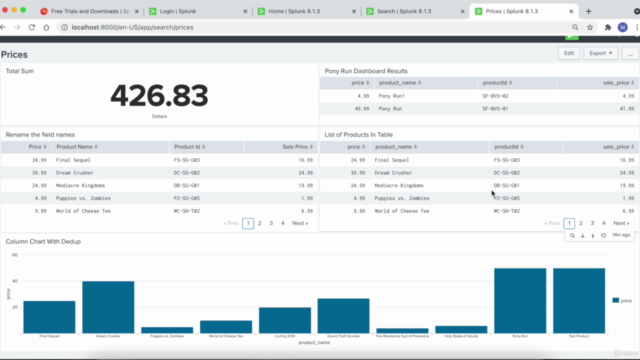Export panel results download icon
Screen dimensions: 640x360
click(x=582, y=236)
